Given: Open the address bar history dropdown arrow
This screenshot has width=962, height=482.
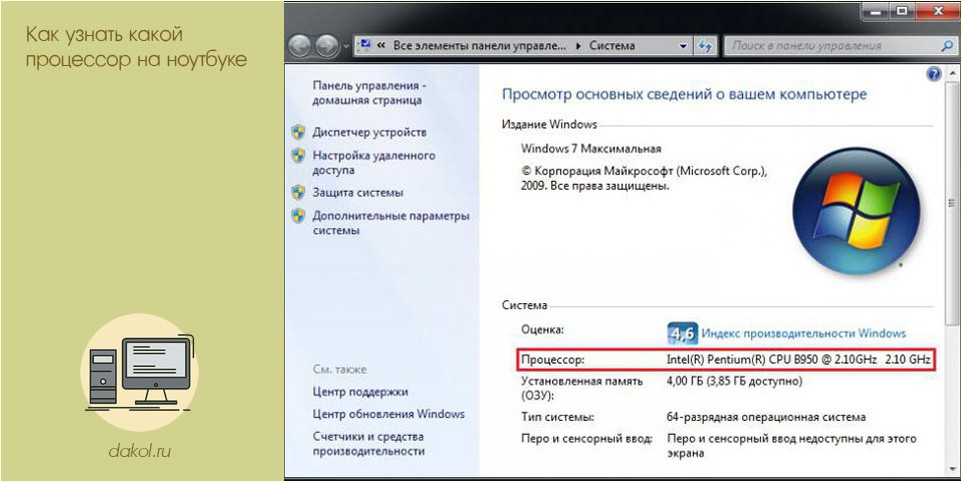Looking at the screenshot, I should [684, 46].
